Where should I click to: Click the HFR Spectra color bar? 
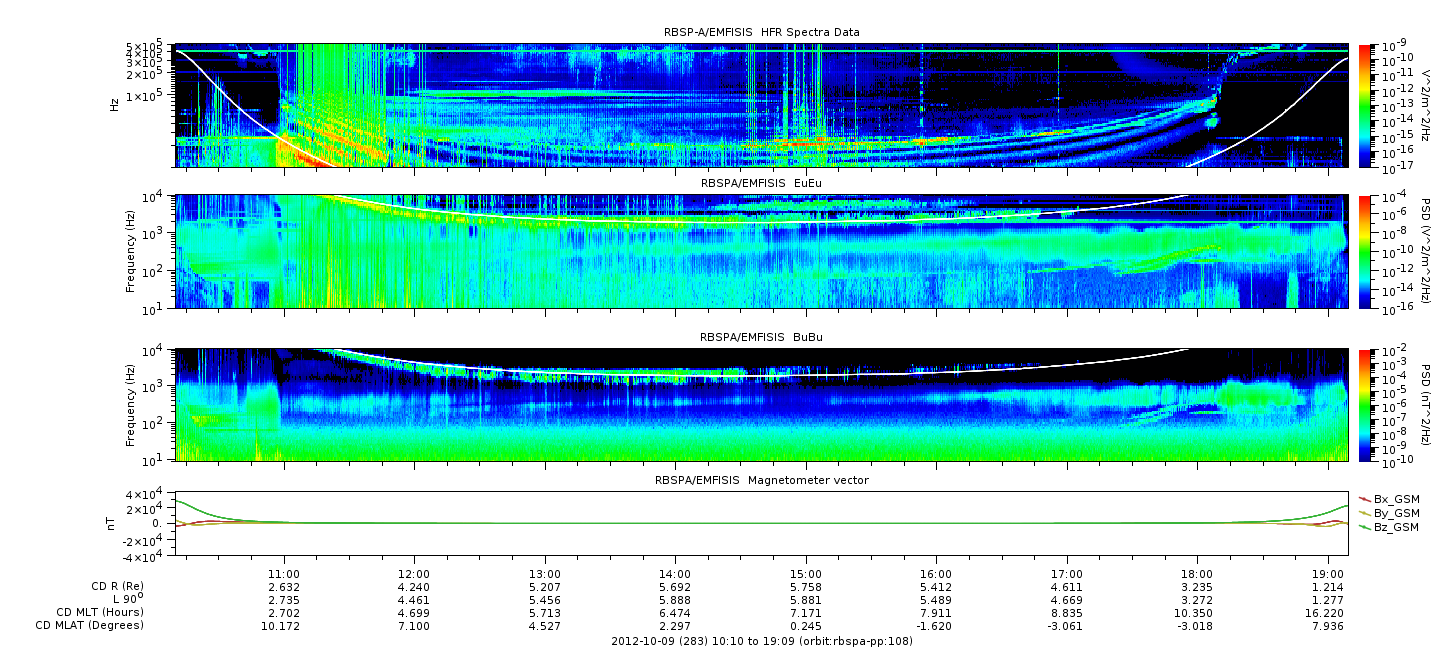1366,104
